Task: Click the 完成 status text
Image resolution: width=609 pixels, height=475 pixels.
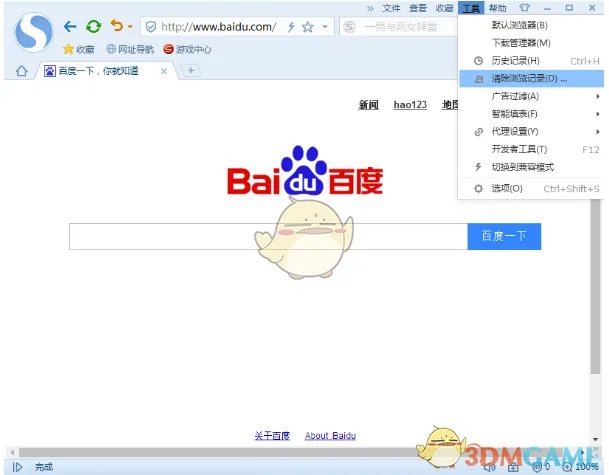Action: (x=44, y=467)
